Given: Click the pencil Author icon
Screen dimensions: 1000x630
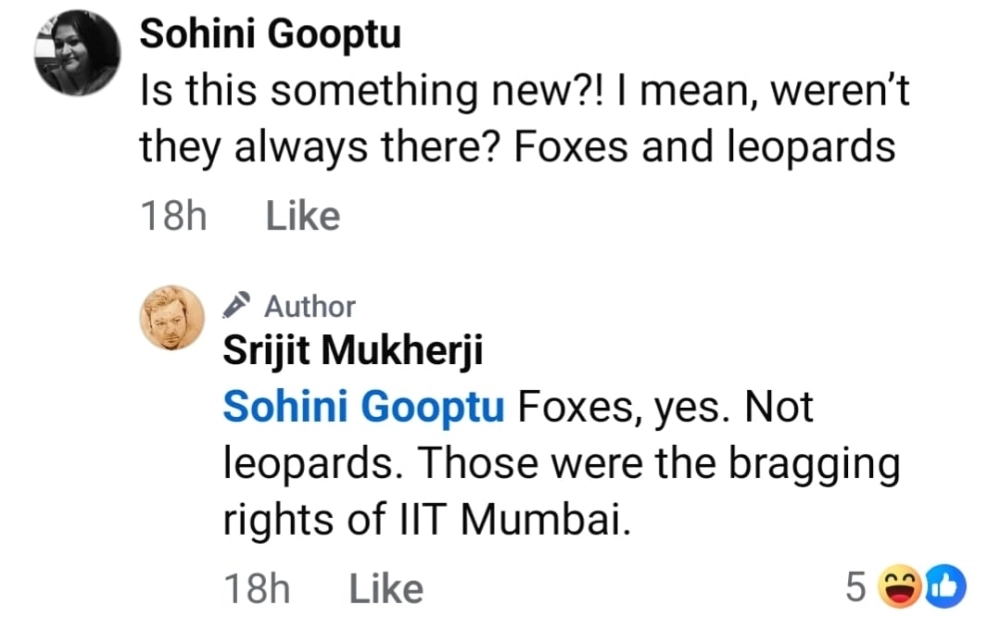Looking at the screenshot, I should pyautogui.click(x=237, y=304).
